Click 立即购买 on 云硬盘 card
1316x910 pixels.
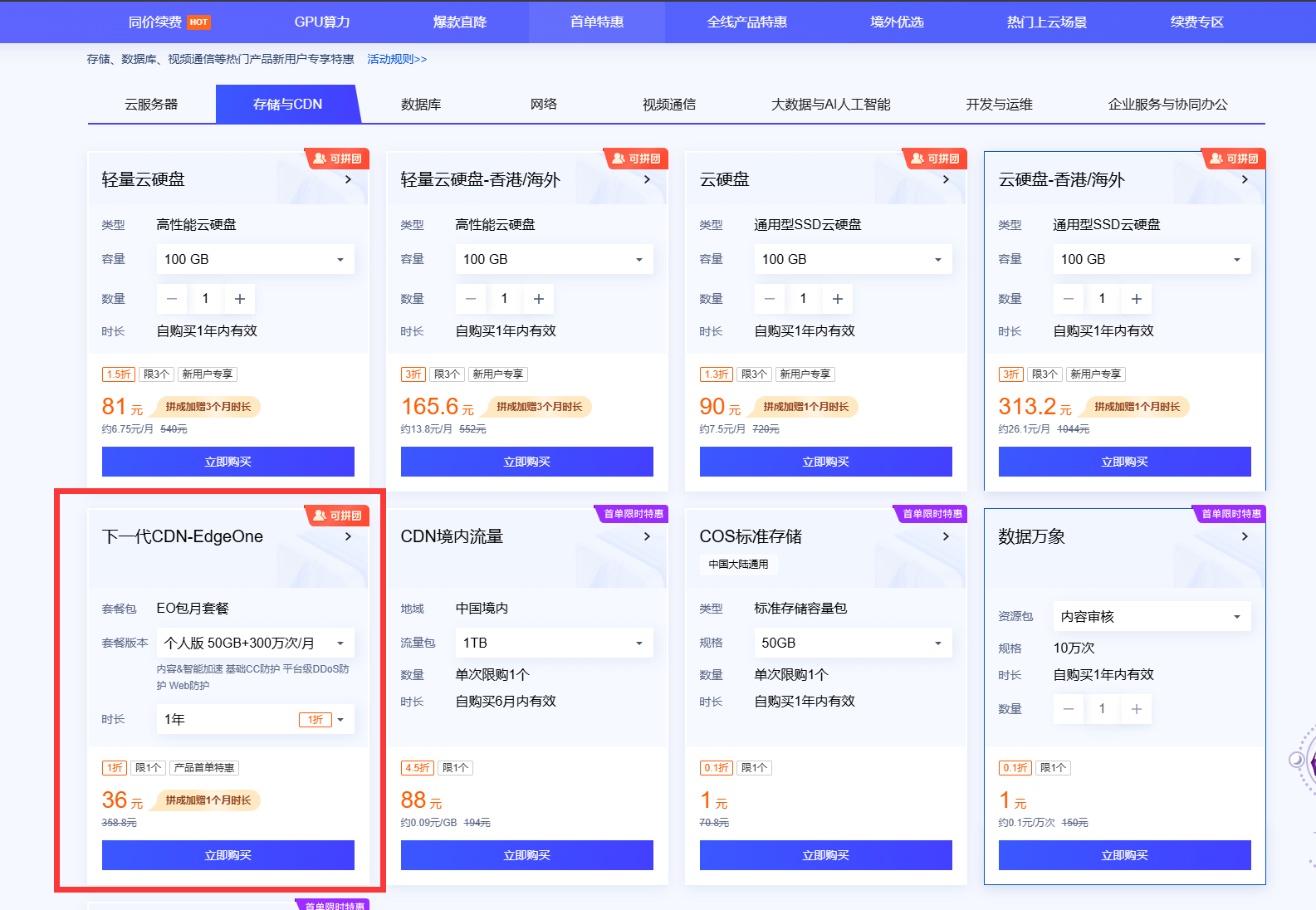click(826, 462)
